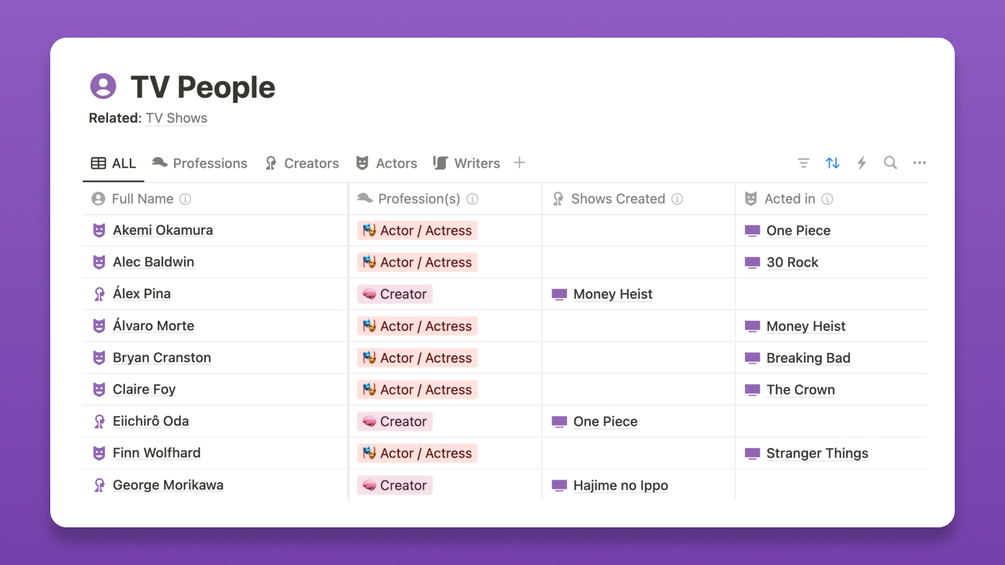Open the sort arrows icon
Screen dimensions: 1005x565
(x=832, y=163)
